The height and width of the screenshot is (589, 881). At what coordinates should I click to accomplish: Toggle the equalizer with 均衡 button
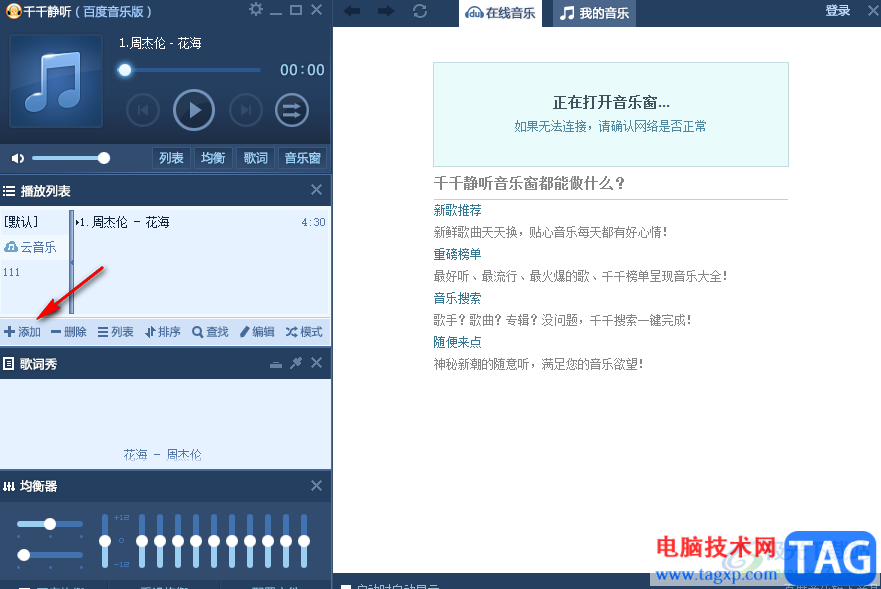click(x=214, y=158)
